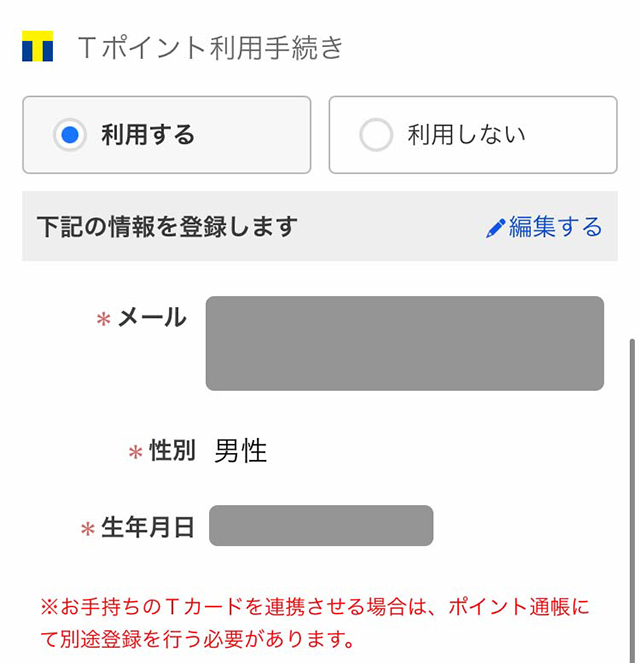640x663 pixels.
Task: Focus the grey メール input field
Action: pos(404,343)
